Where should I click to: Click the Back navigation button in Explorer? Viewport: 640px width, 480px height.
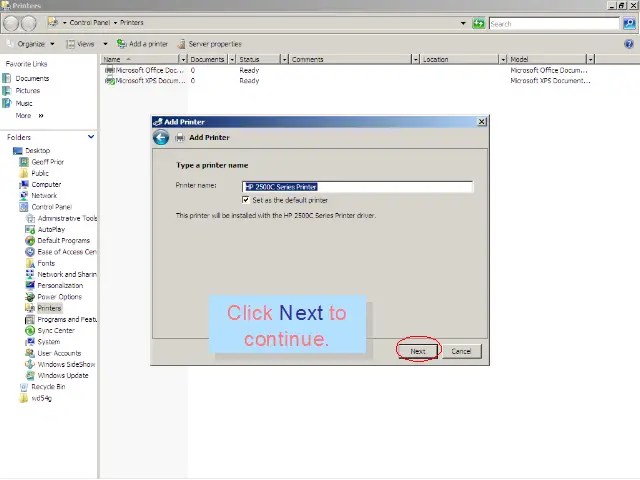point(11,23)
